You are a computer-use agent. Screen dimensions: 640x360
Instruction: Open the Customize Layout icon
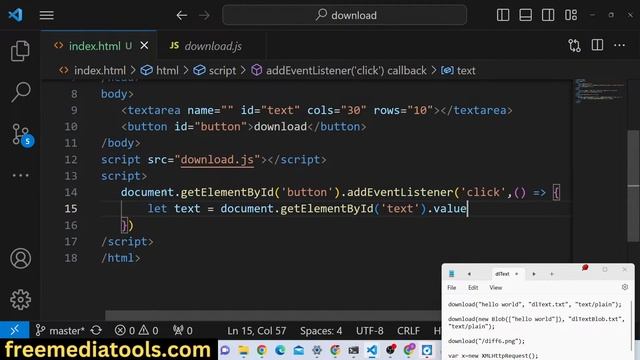(x=571, y=15)
